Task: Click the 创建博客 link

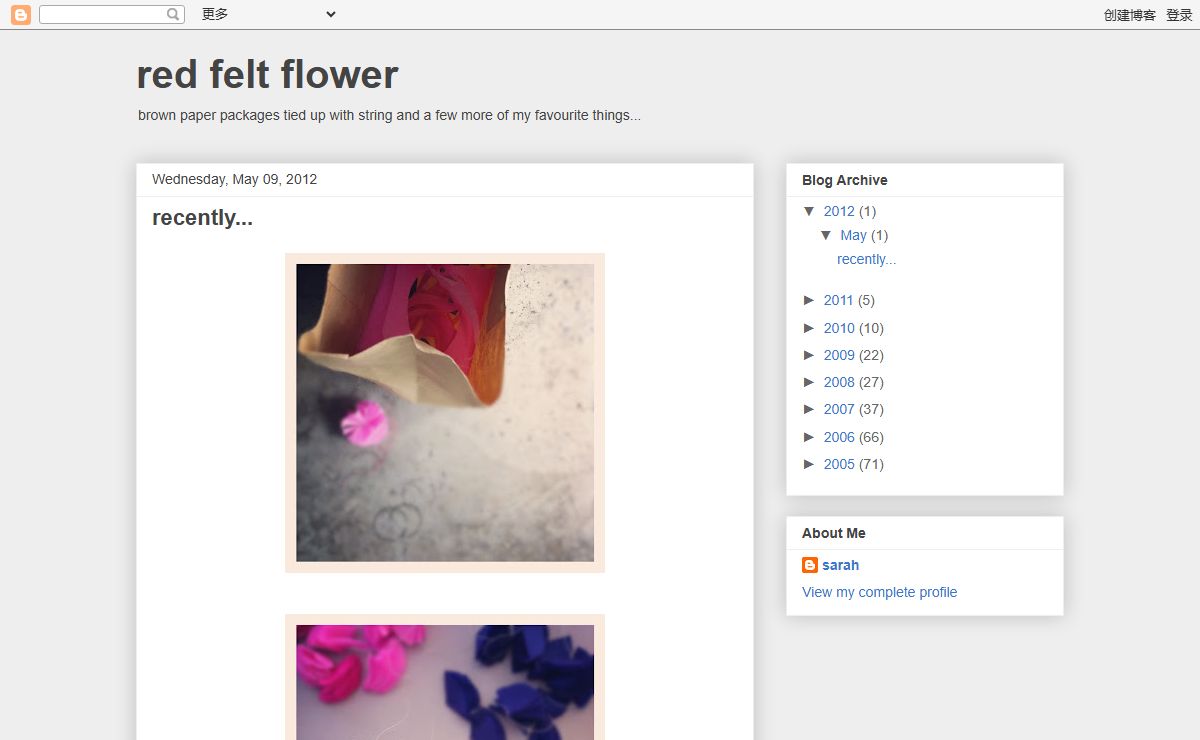Action: pyautogui.click(x=1130, y=15)
